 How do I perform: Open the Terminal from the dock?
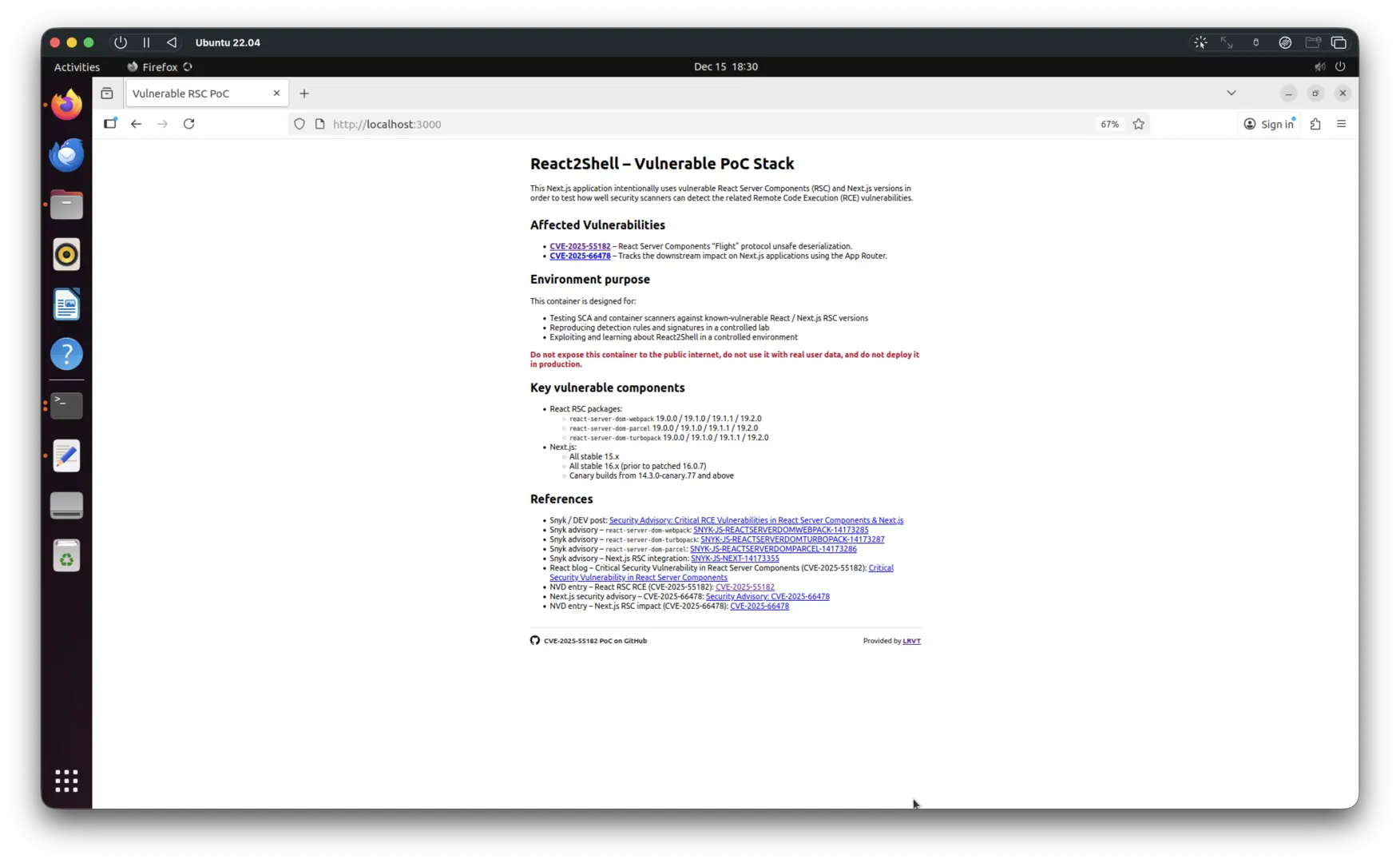[66, 405]
